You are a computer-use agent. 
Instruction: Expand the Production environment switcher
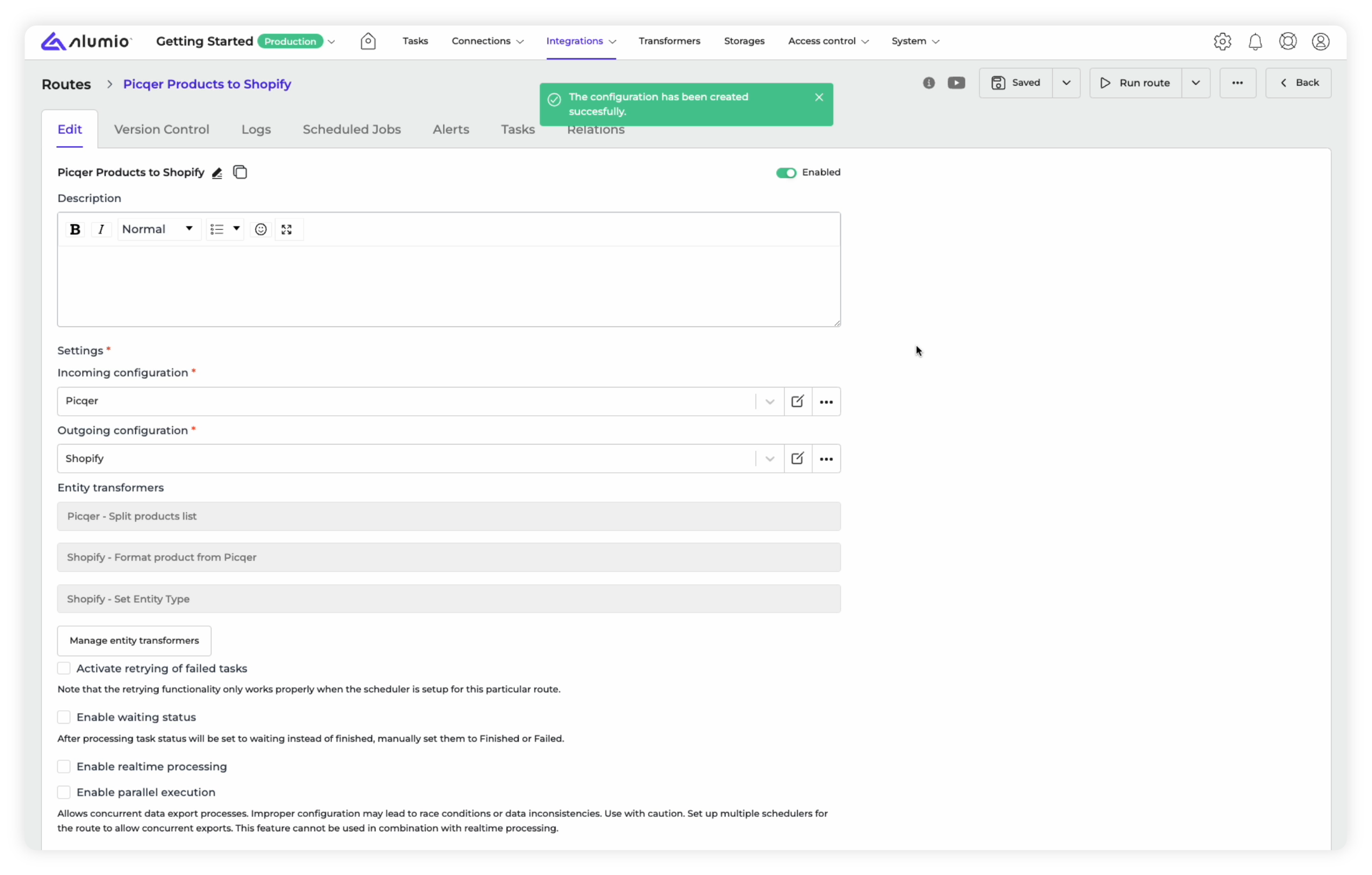331,41
